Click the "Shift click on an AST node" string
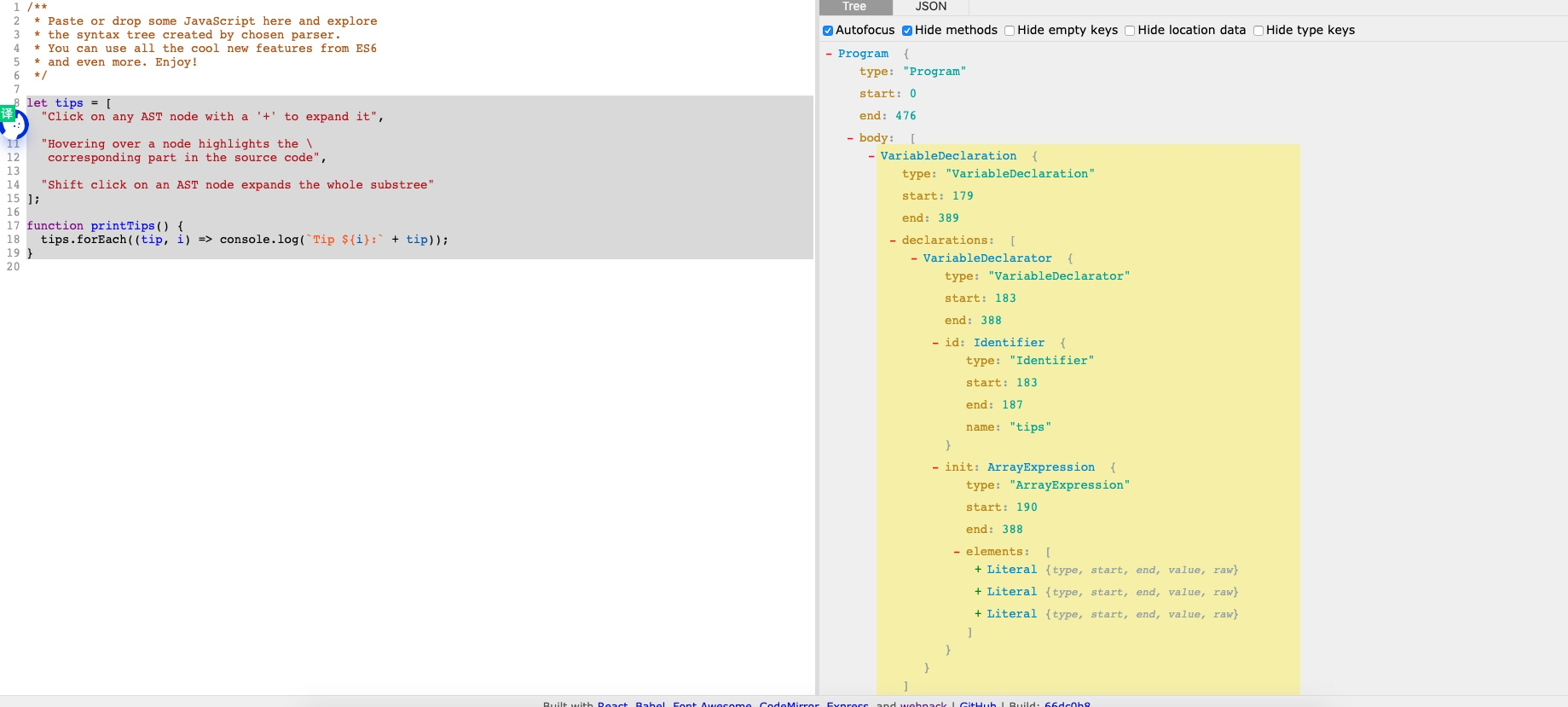This screenshot has height=707, width=1568. [237, 185]
